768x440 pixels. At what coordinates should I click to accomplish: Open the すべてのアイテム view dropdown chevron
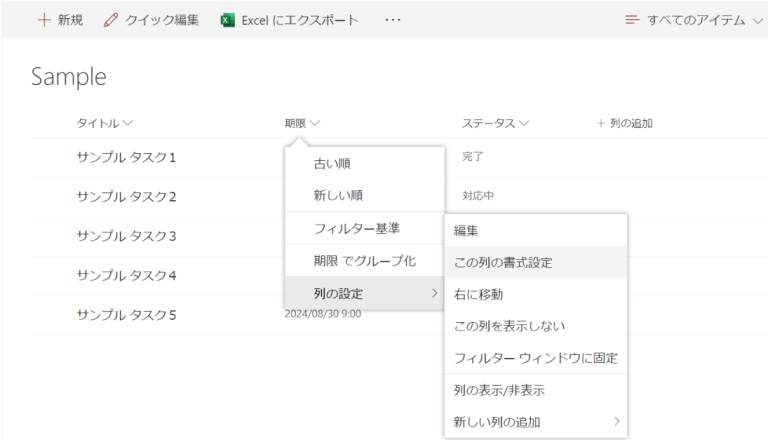pyautogui.click(x=758, y=21)
